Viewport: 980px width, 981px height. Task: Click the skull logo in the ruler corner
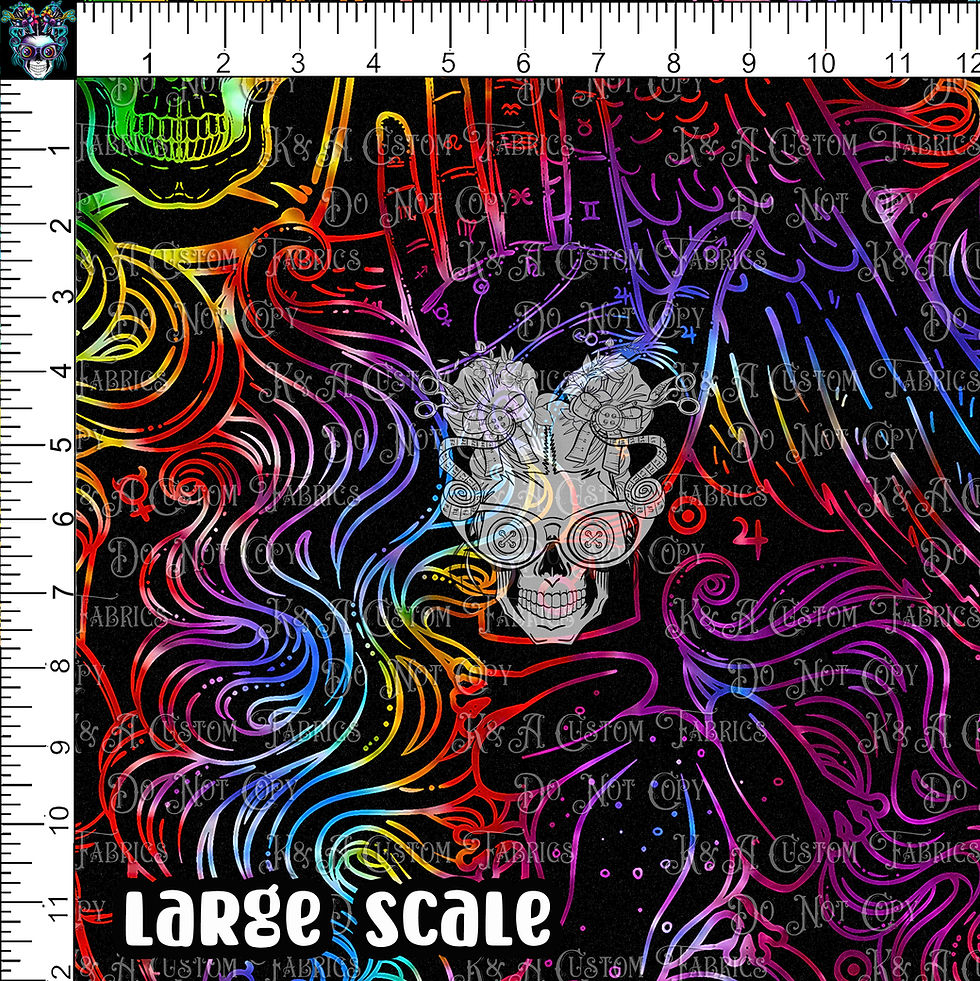(38, 39)
